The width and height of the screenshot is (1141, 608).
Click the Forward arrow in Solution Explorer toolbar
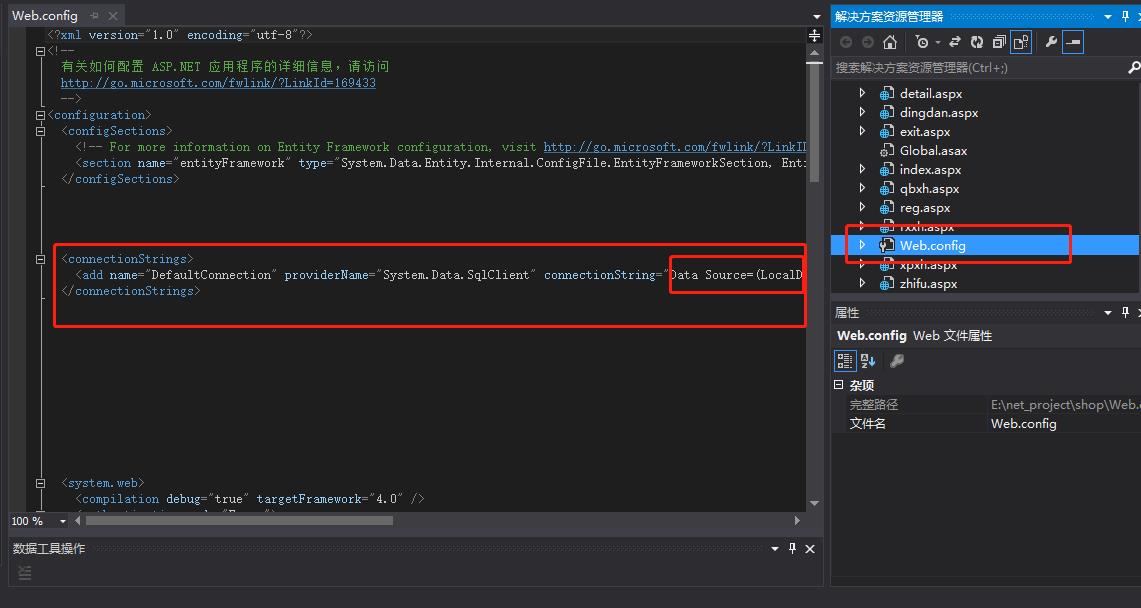867,42
